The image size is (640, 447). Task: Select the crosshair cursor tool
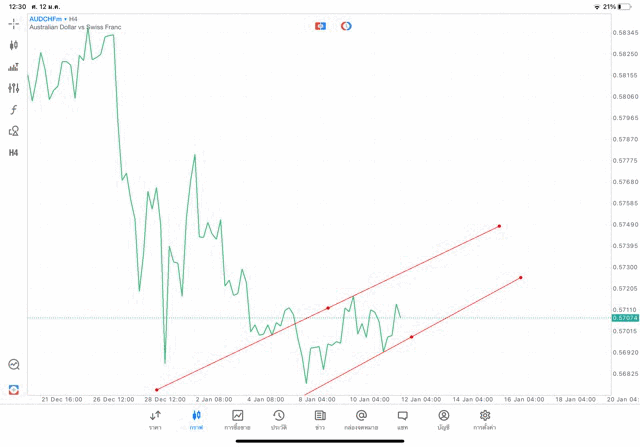point(14,23)
